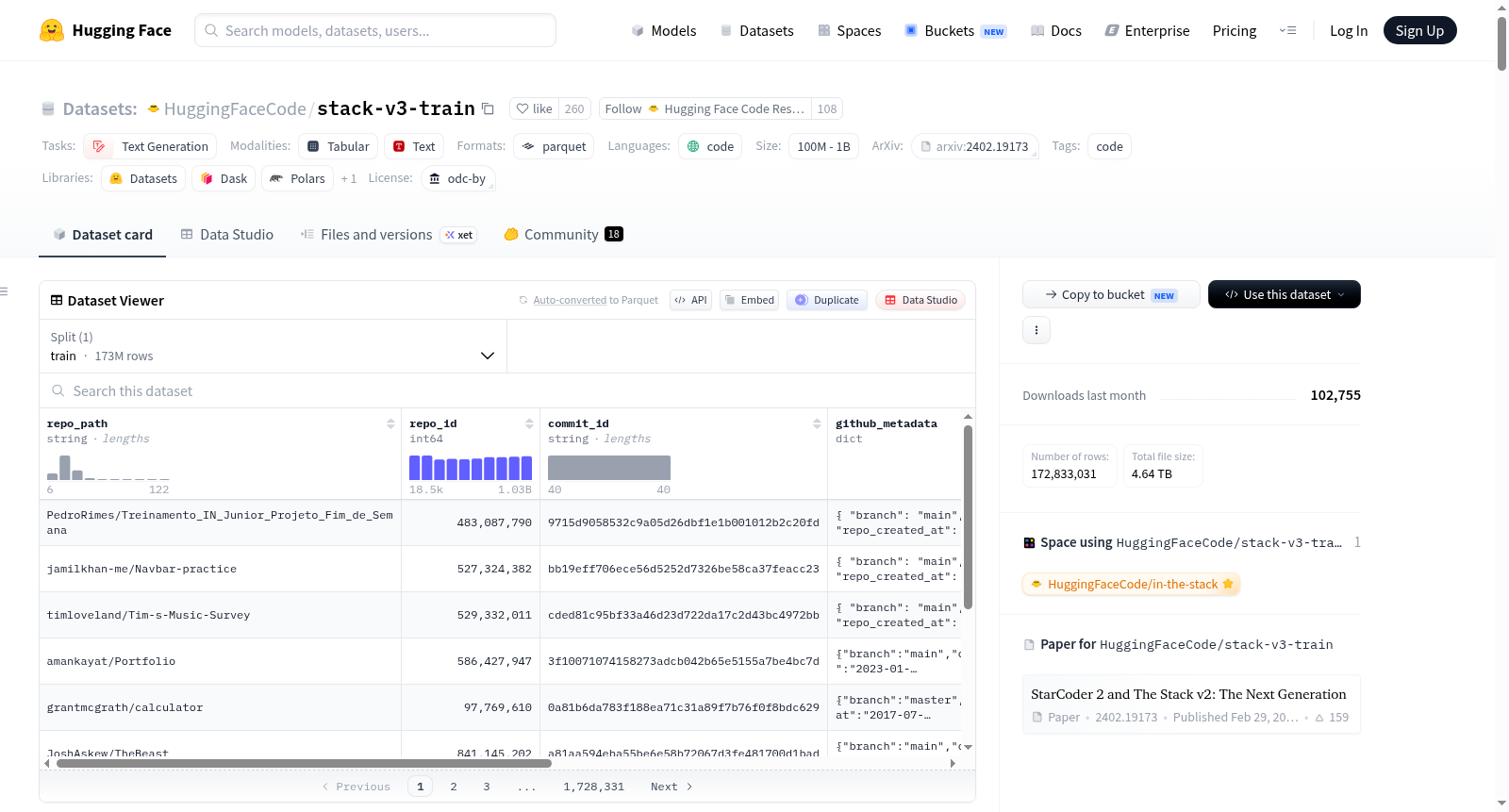Viewport: 1509px width, 812px height.
Task: Open the Polars library tag
Action: (x=297, y=178)
